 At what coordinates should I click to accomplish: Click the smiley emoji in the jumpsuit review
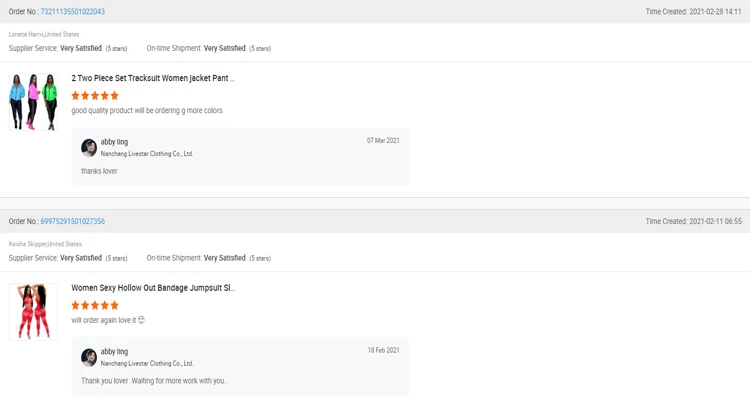[141, 321]
